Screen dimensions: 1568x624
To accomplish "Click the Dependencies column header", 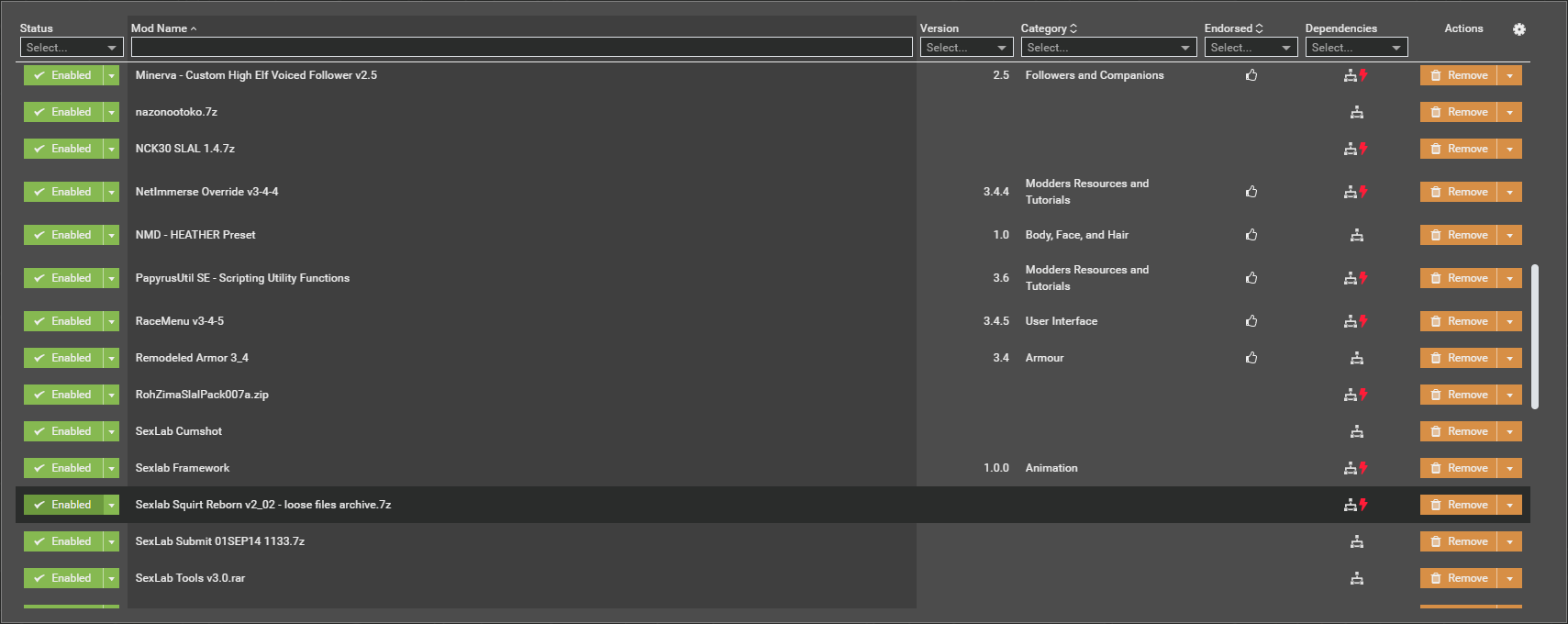I will 1341,28.
